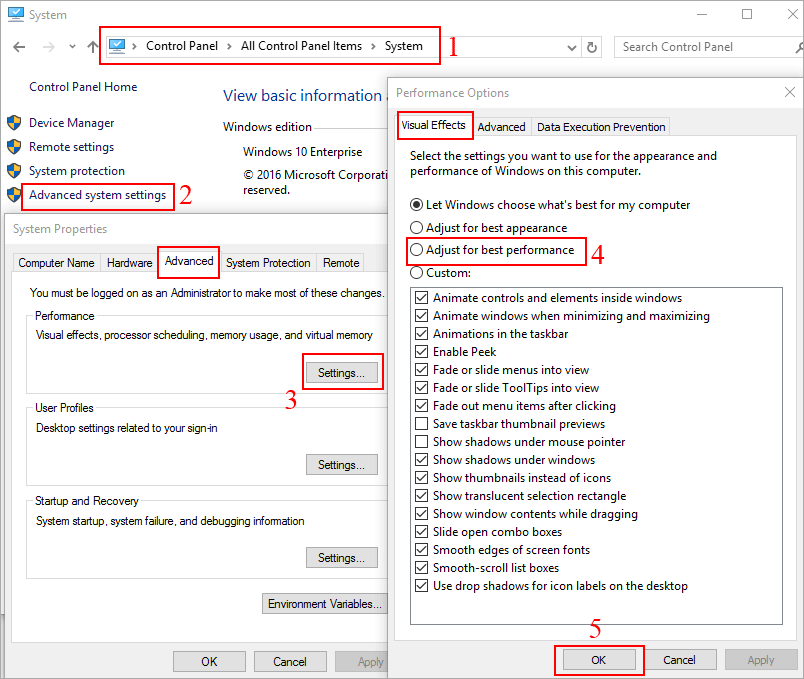This screenshot has height=679, width=804.
Task: Click Cancel in System Properties dialog
Action: (290, 662)
